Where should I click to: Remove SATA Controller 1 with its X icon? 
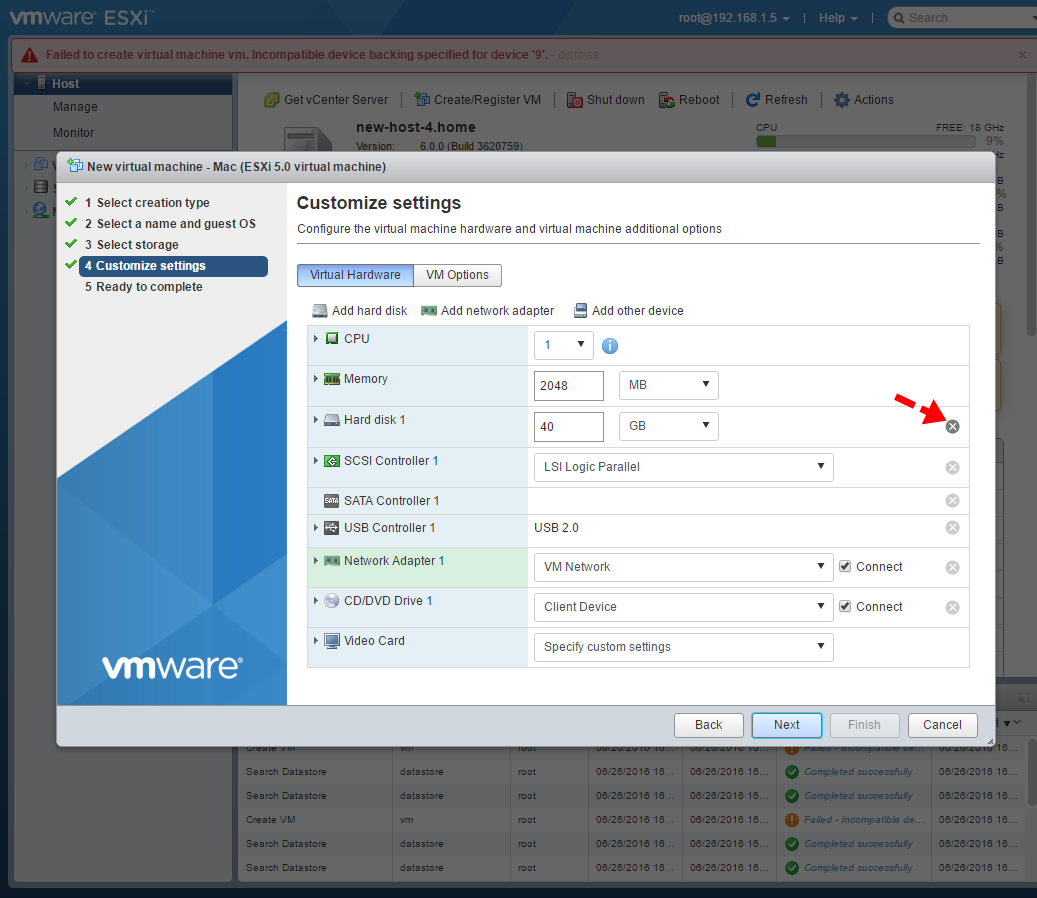tap(952, 501)
